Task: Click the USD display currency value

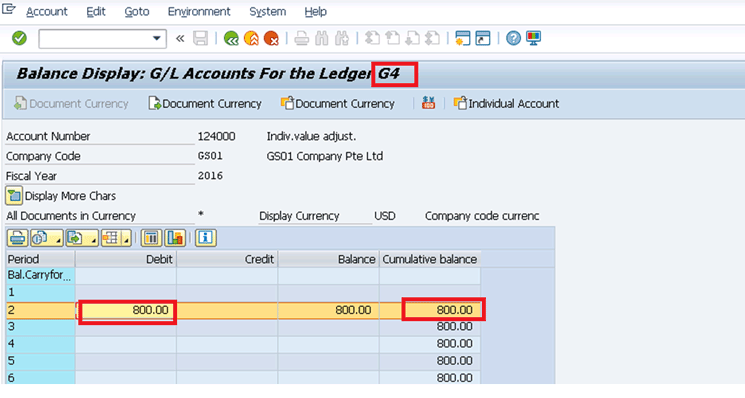Action: click(x=385, y=216)
